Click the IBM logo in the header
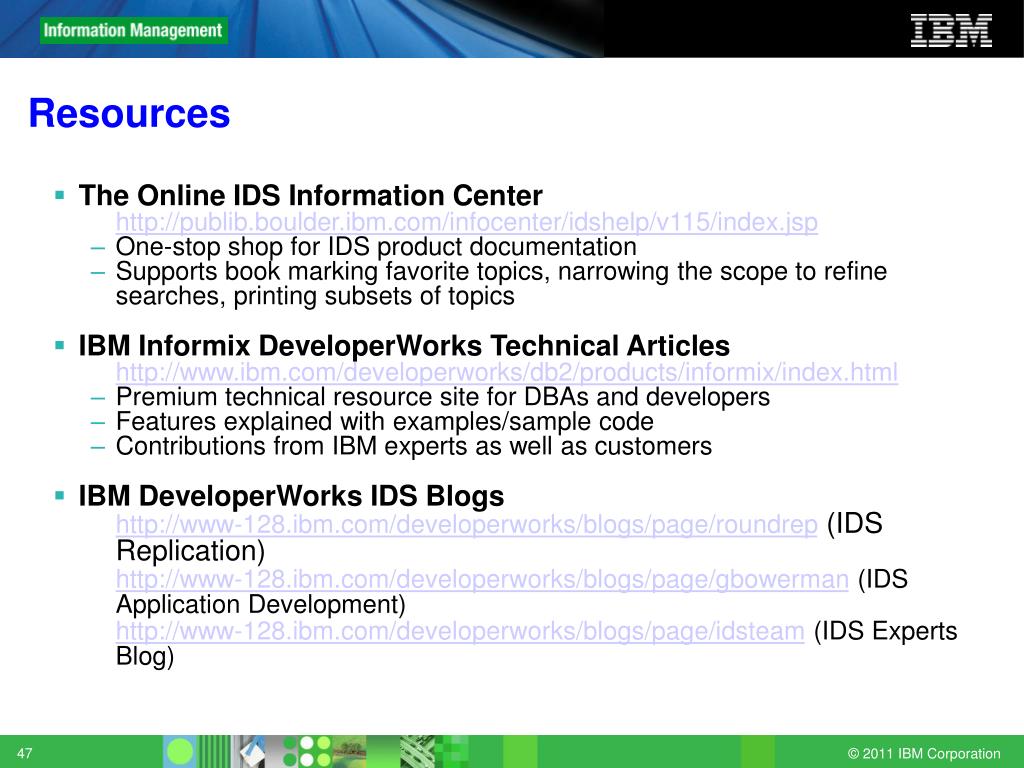The image size is (1024, 768). (951, 31)
